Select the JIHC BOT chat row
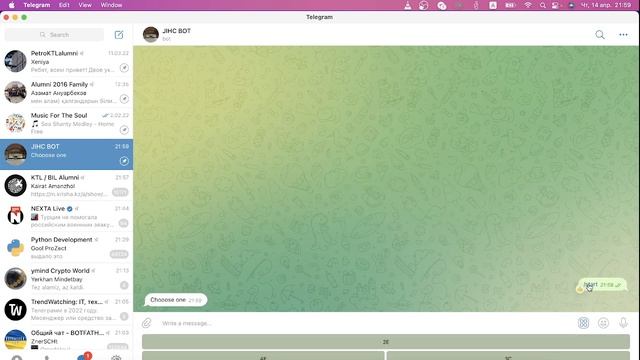This screenshot has width=640, height=360. tap(67, 154)
